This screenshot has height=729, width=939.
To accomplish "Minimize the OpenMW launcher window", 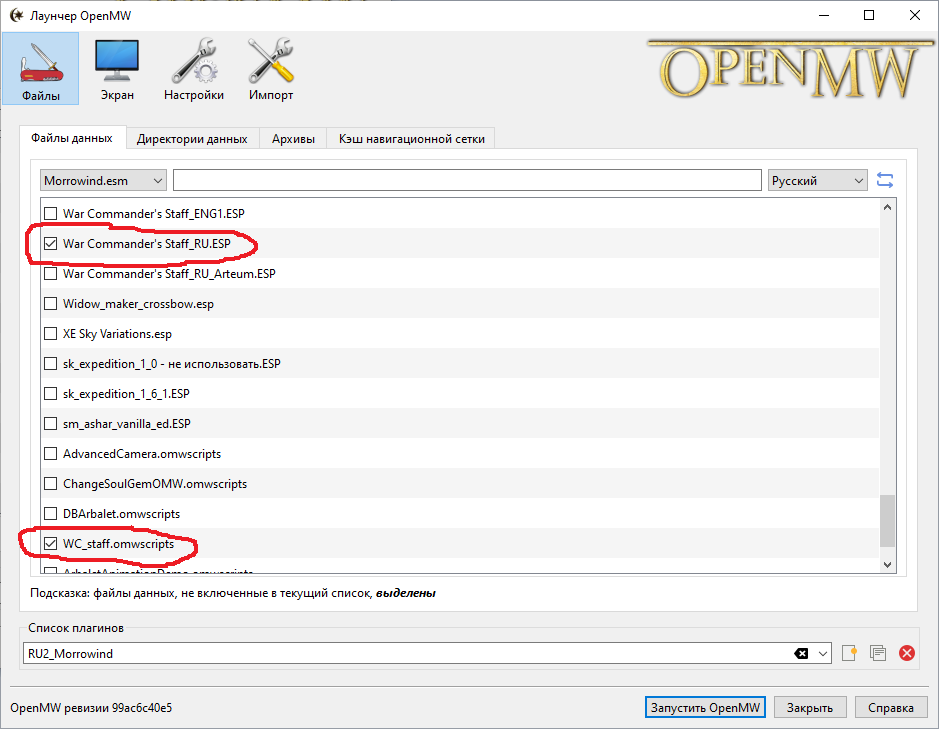I will (x=824, y=16).
